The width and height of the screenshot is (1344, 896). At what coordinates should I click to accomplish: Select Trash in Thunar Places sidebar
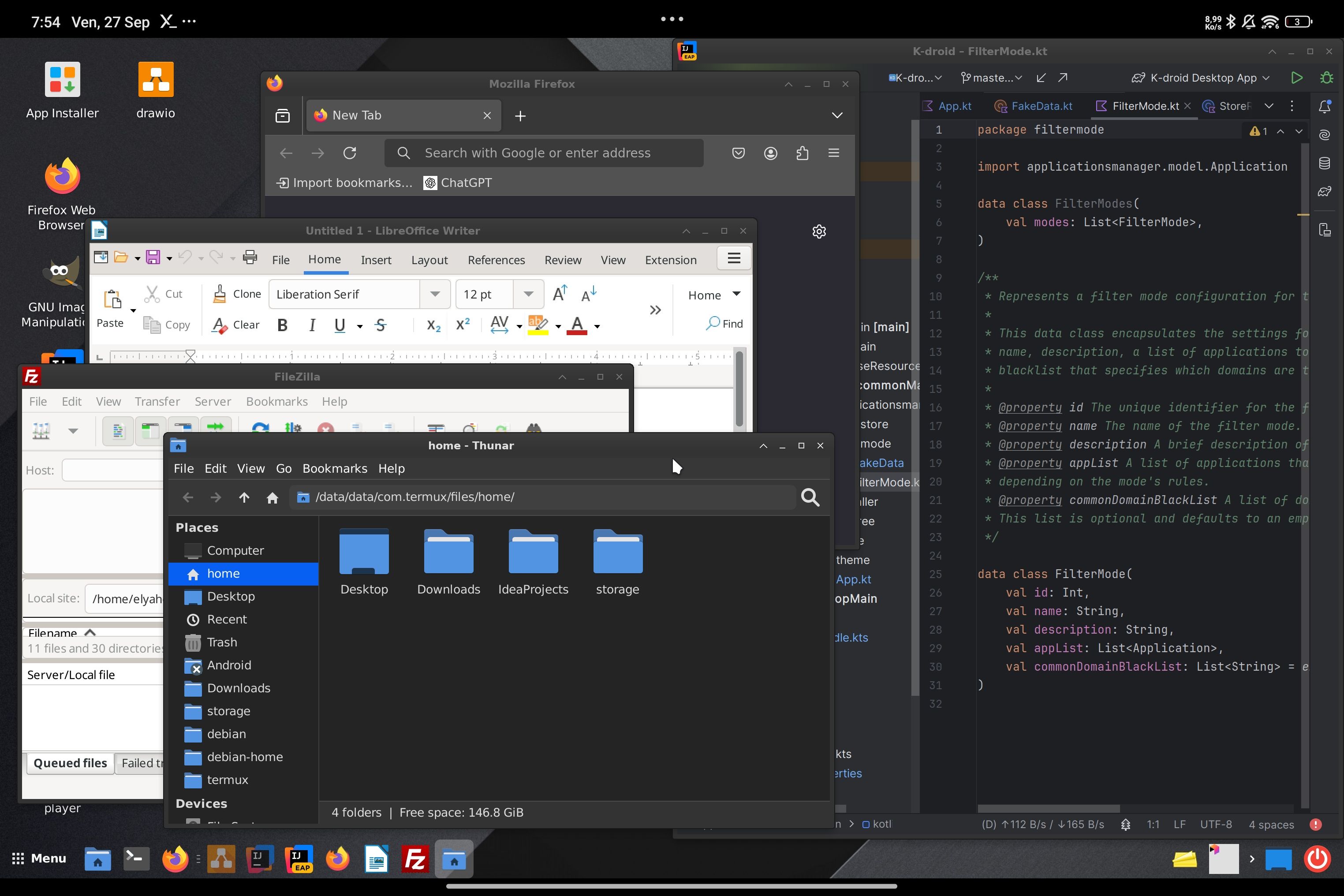pyautogui.click(x=244, y=642)
